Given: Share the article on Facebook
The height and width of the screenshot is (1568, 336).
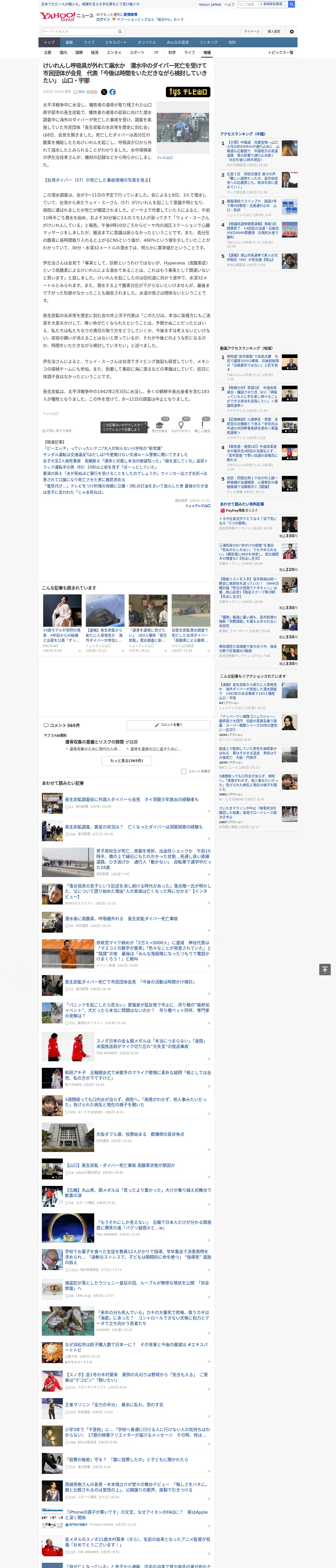Looking at the screenshot, I should point(112,92).
